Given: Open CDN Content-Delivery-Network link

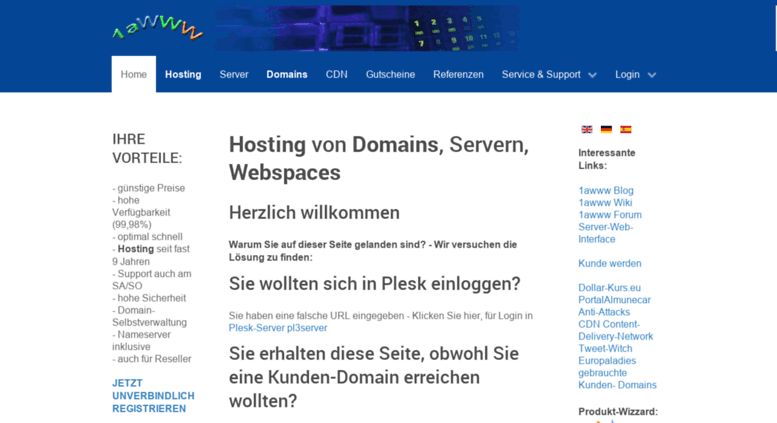Looking at the screenshot, I should 615,330.
